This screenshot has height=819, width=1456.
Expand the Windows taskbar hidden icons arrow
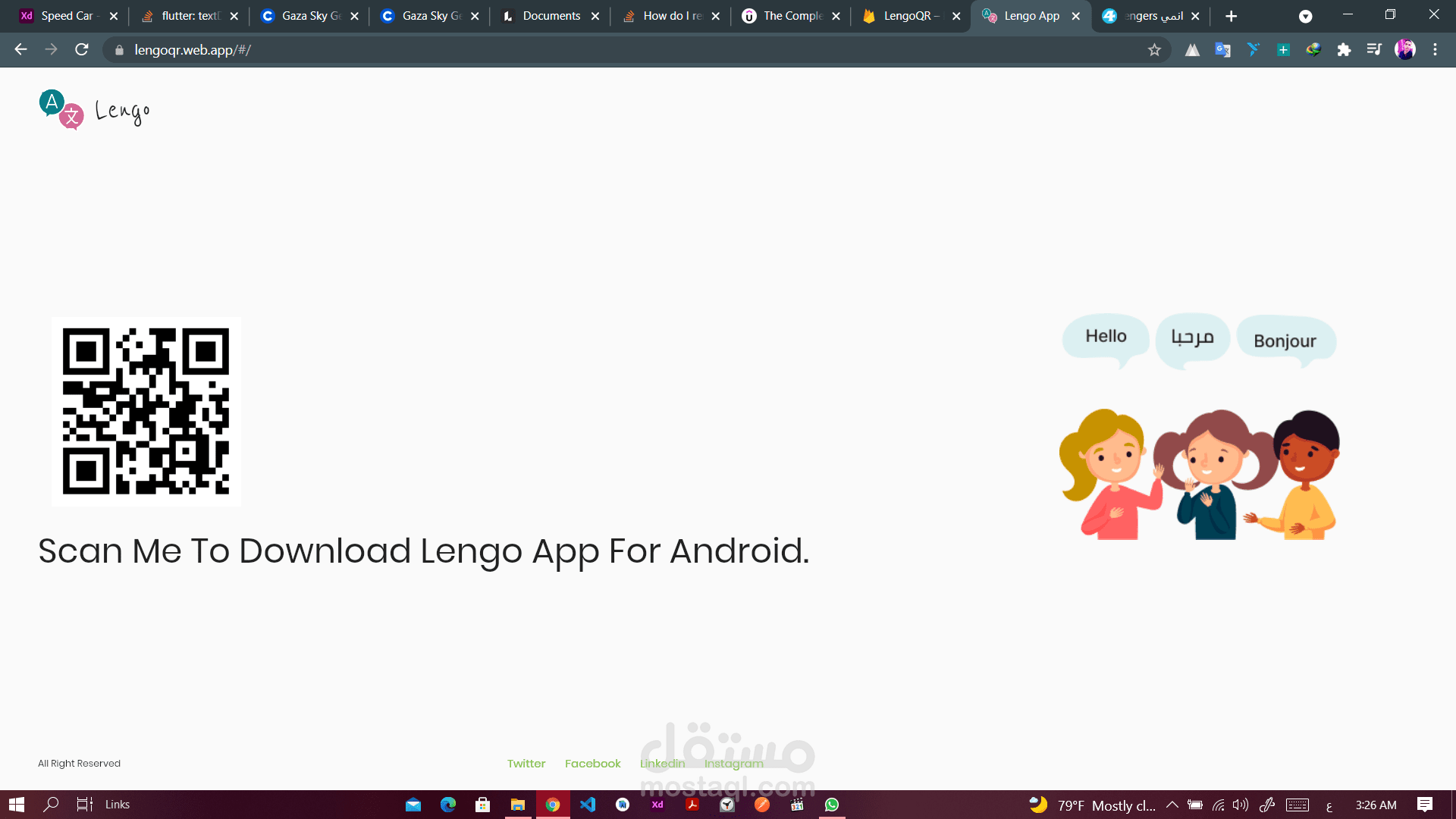coord(1172,805)
